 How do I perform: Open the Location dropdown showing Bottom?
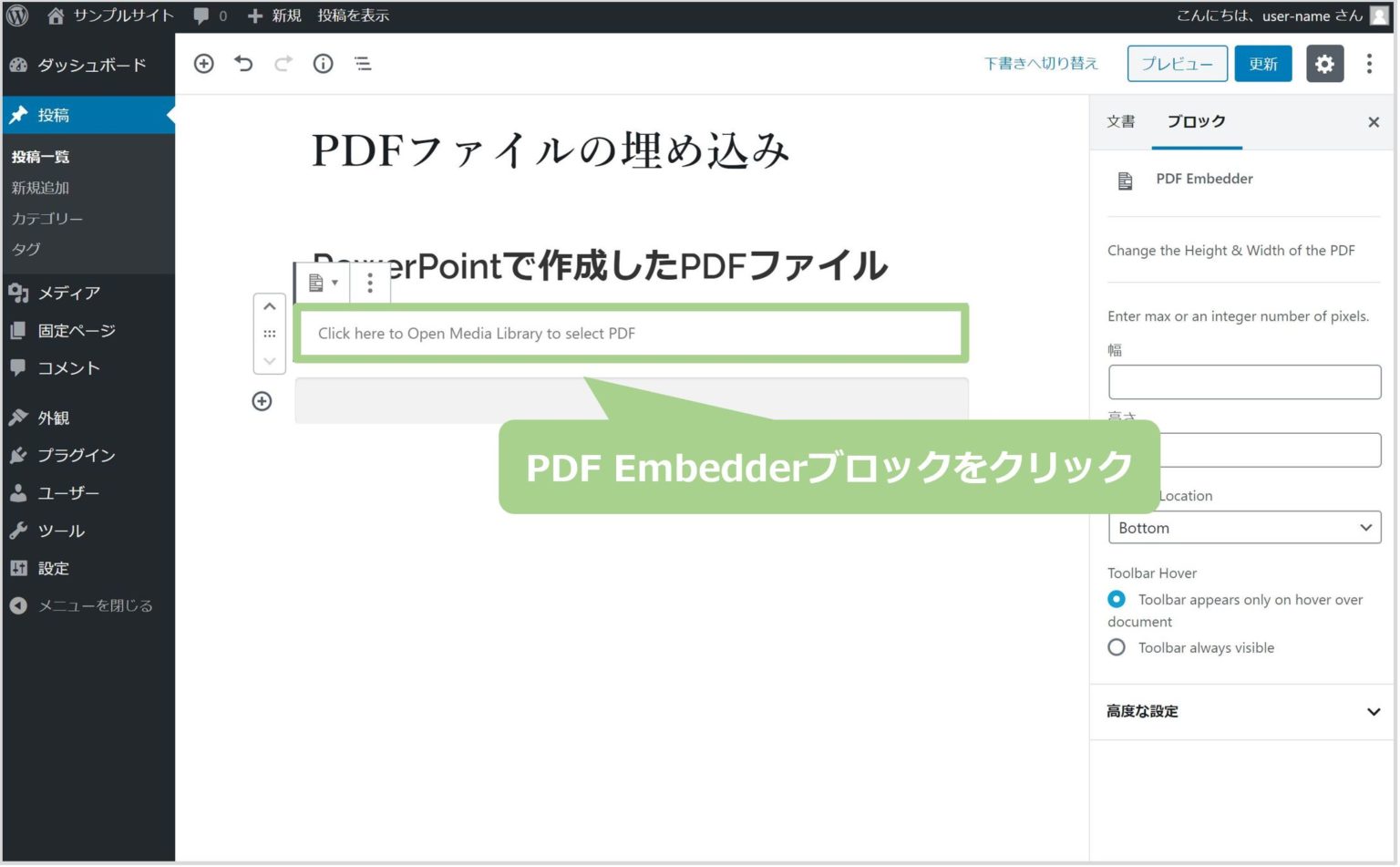coord(1244,527)
